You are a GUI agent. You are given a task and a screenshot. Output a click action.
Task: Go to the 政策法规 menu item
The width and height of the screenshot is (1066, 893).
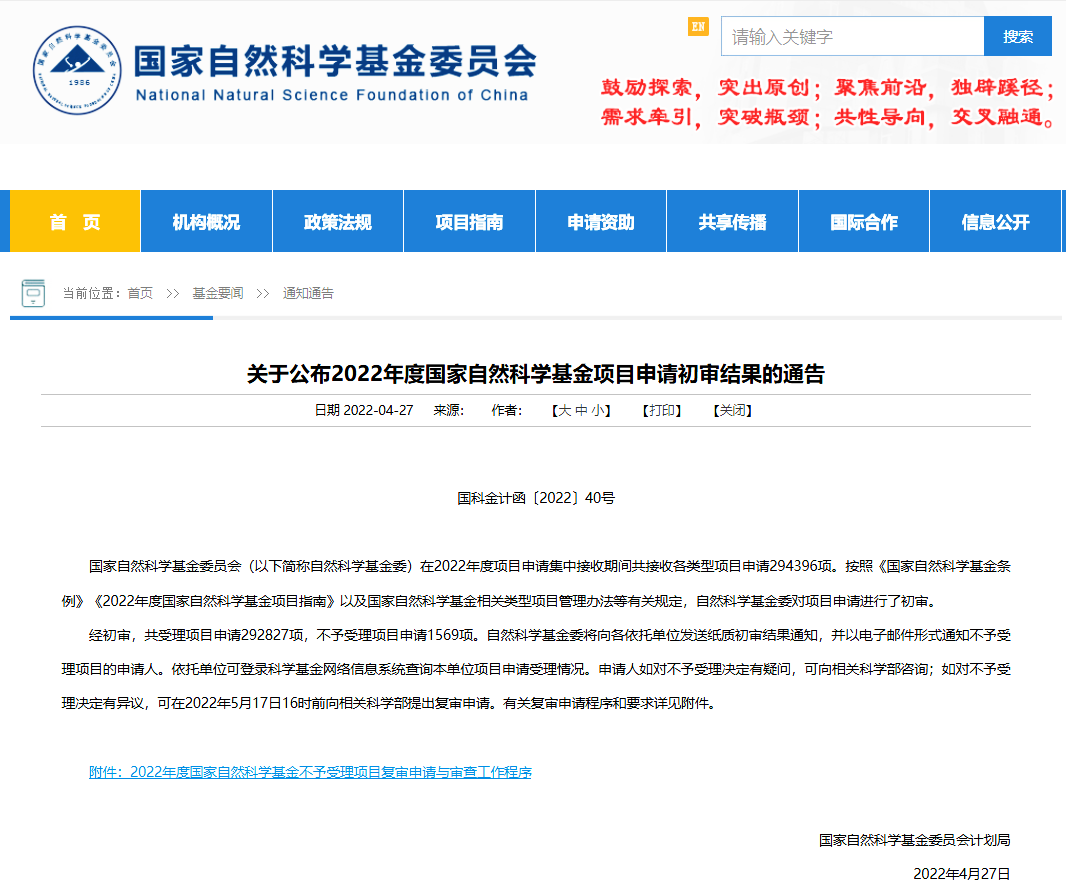click(337, 222)
